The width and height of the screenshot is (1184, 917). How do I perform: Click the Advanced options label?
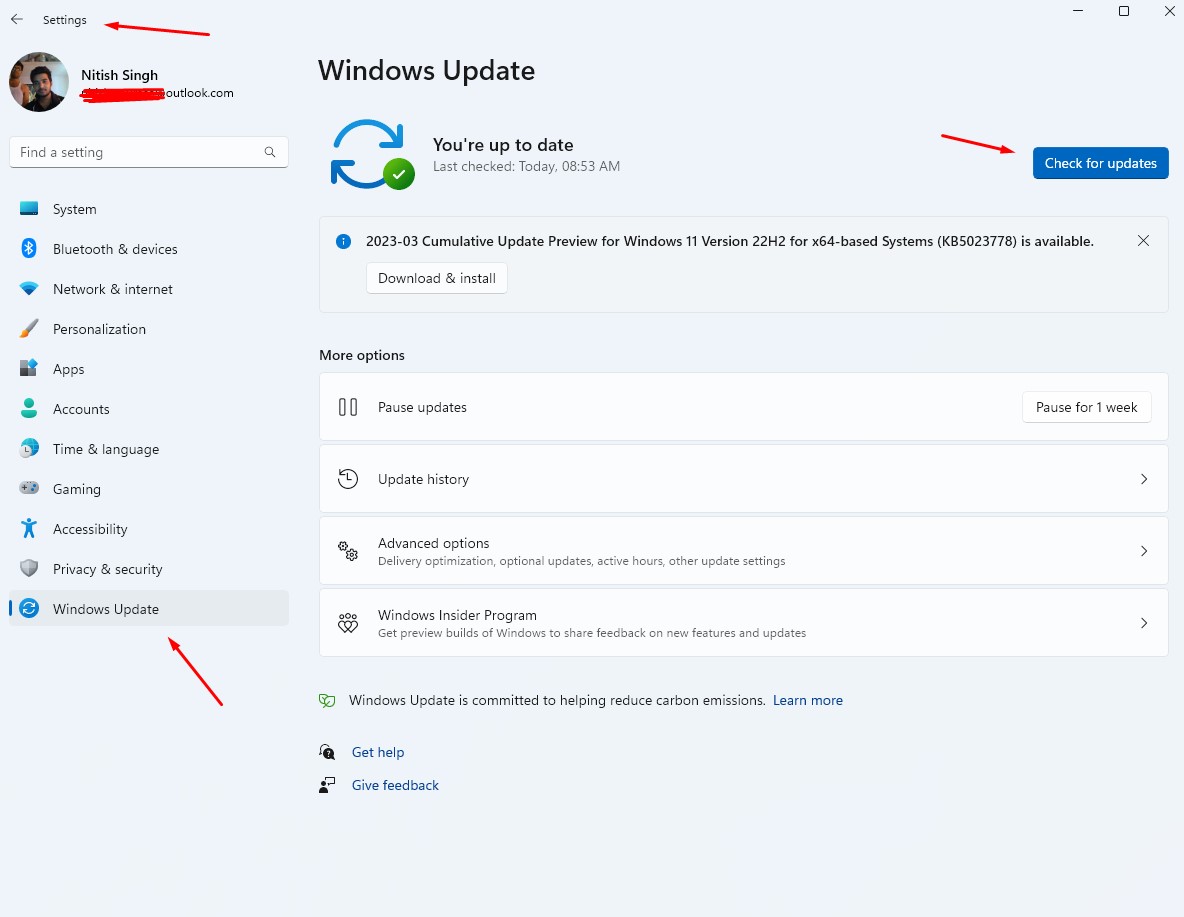[x=433, y=543]
